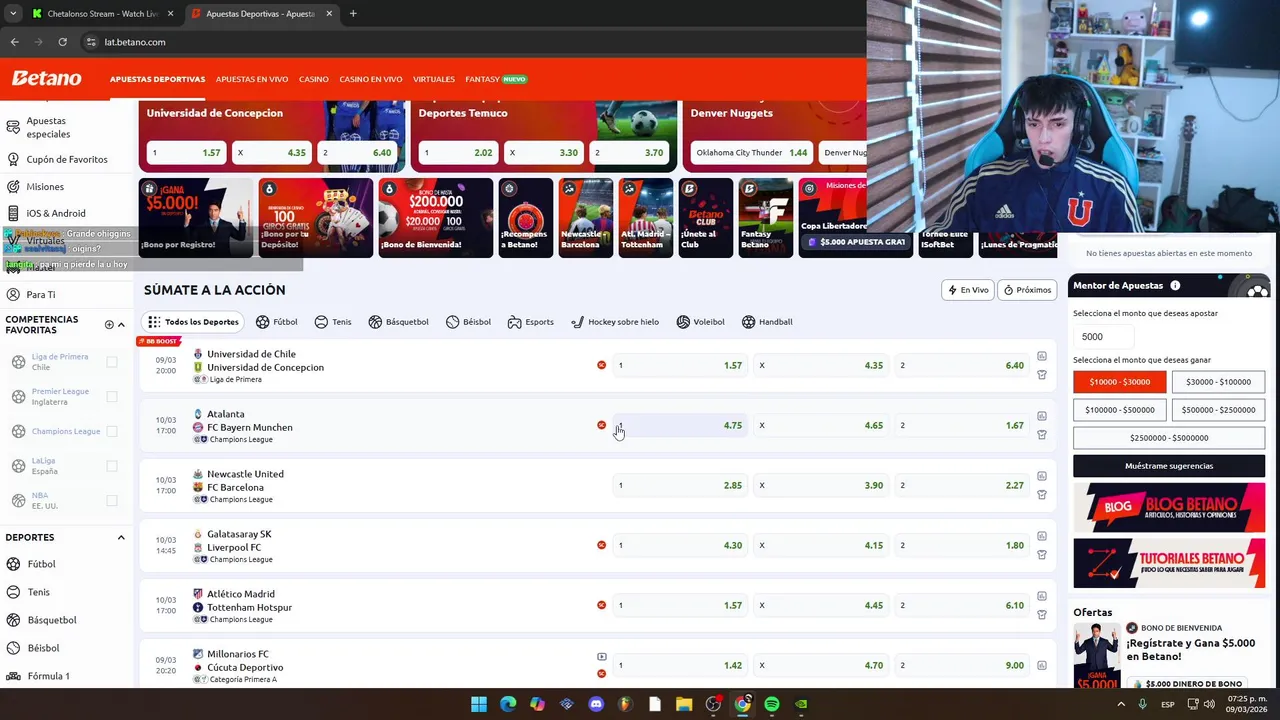Screen dimensions: 1280x720
Task: Open jersey icon for Galatasaray match
Action: (x=1041, y=555)
